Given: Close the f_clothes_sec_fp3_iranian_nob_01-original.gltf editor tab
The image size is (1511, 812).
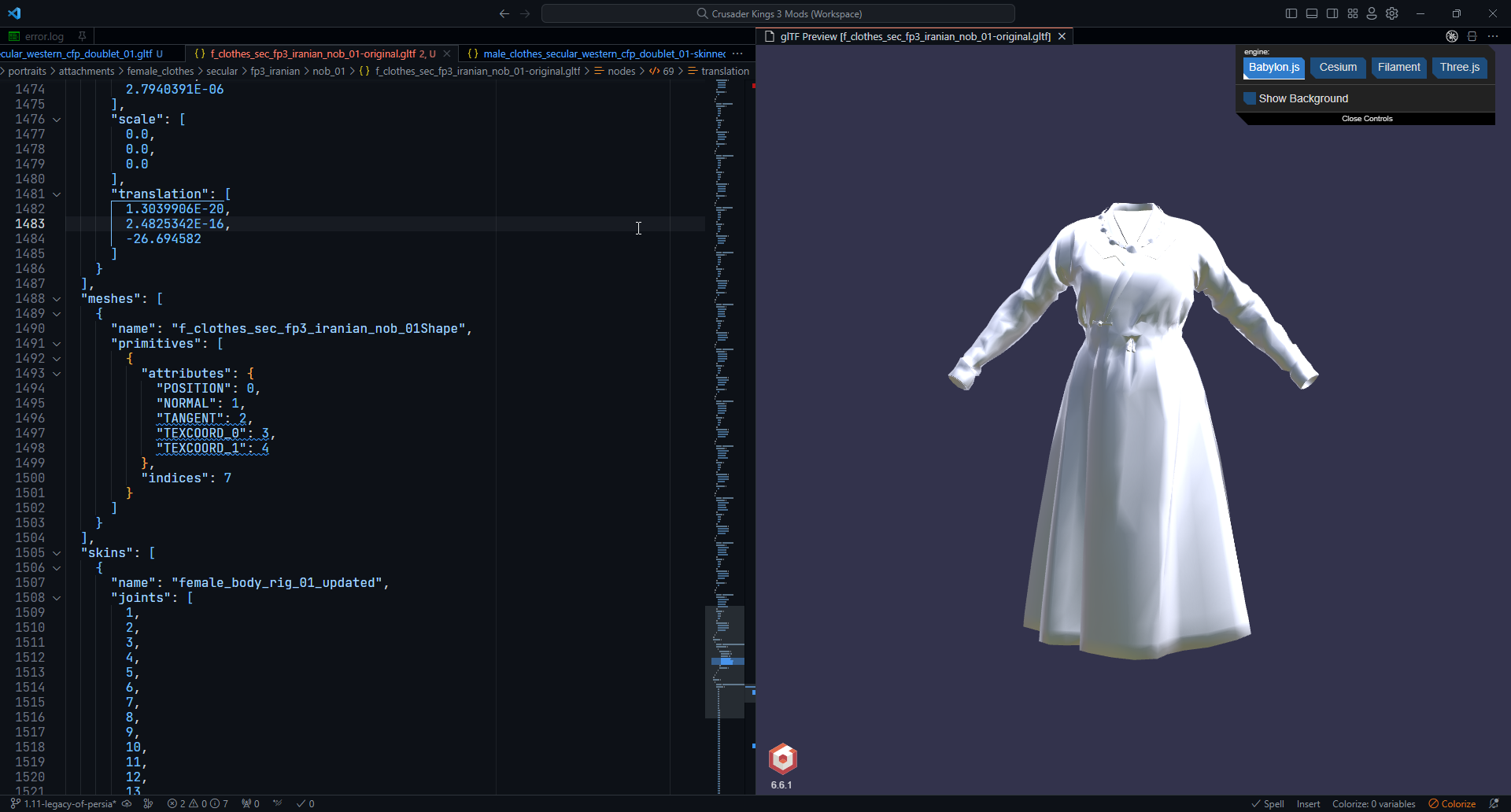Looking at the screenshot, I should (x=447, y=54).
